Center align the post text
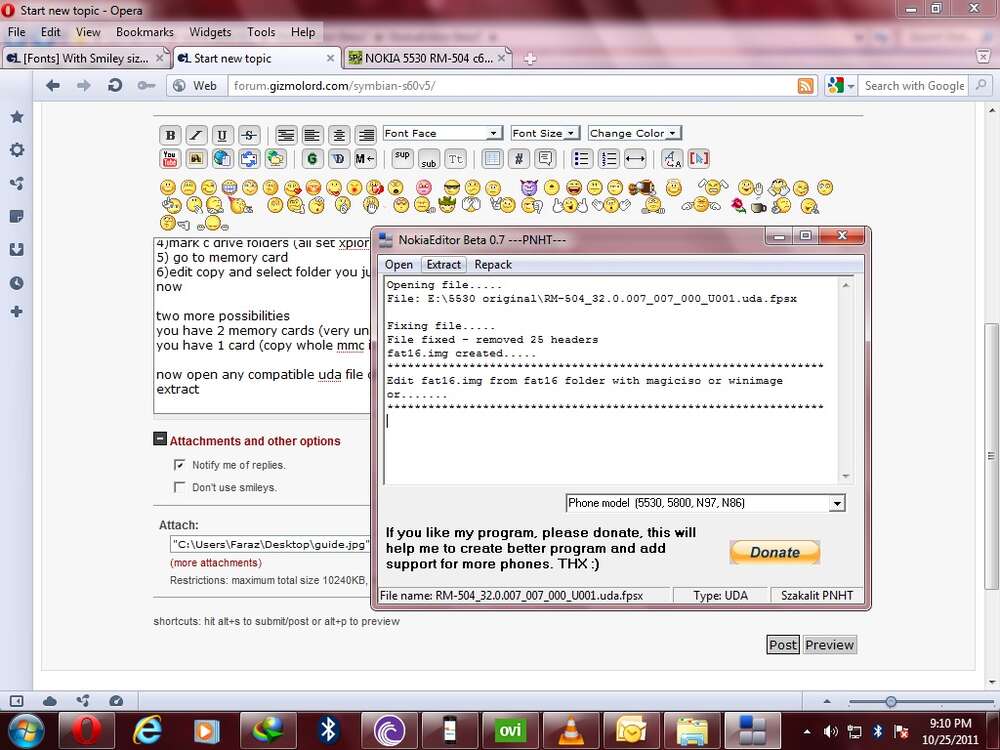The height and width of the screenshot is (750, 1000). coord(339,135)
